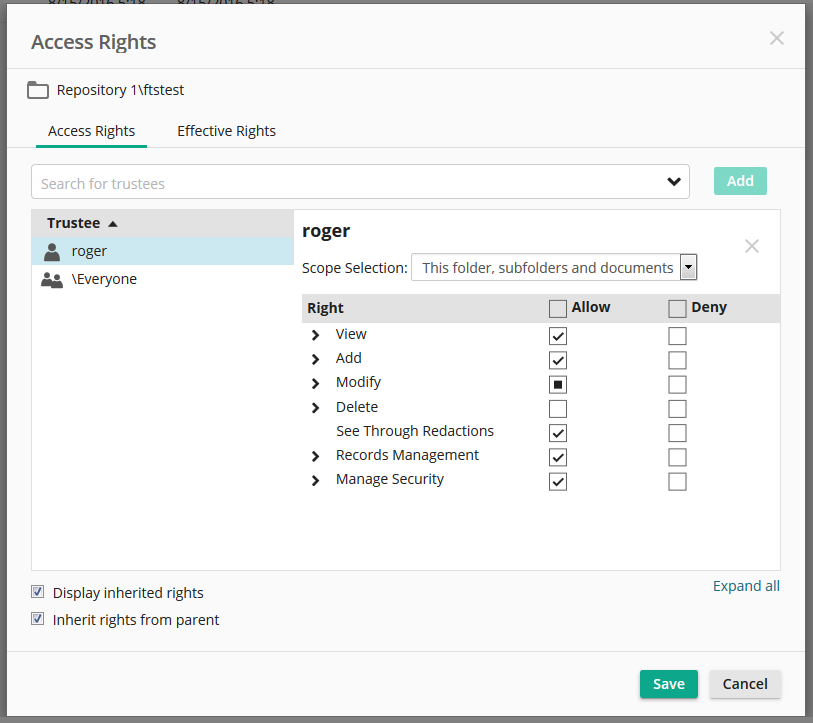813x723 pixels.
Task: Cancel the Access Rights dialog
Action: pyautogui.click(x=745, y=684)
